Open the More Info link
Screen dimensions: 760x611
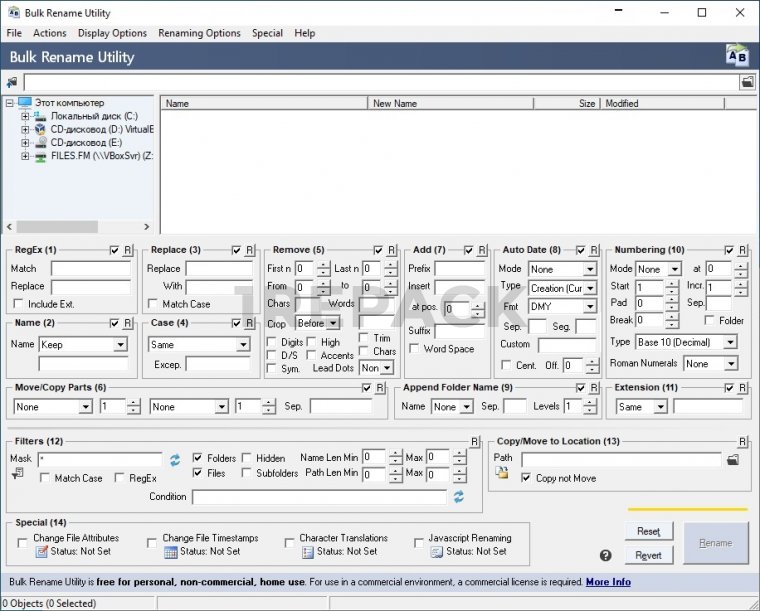608,582
